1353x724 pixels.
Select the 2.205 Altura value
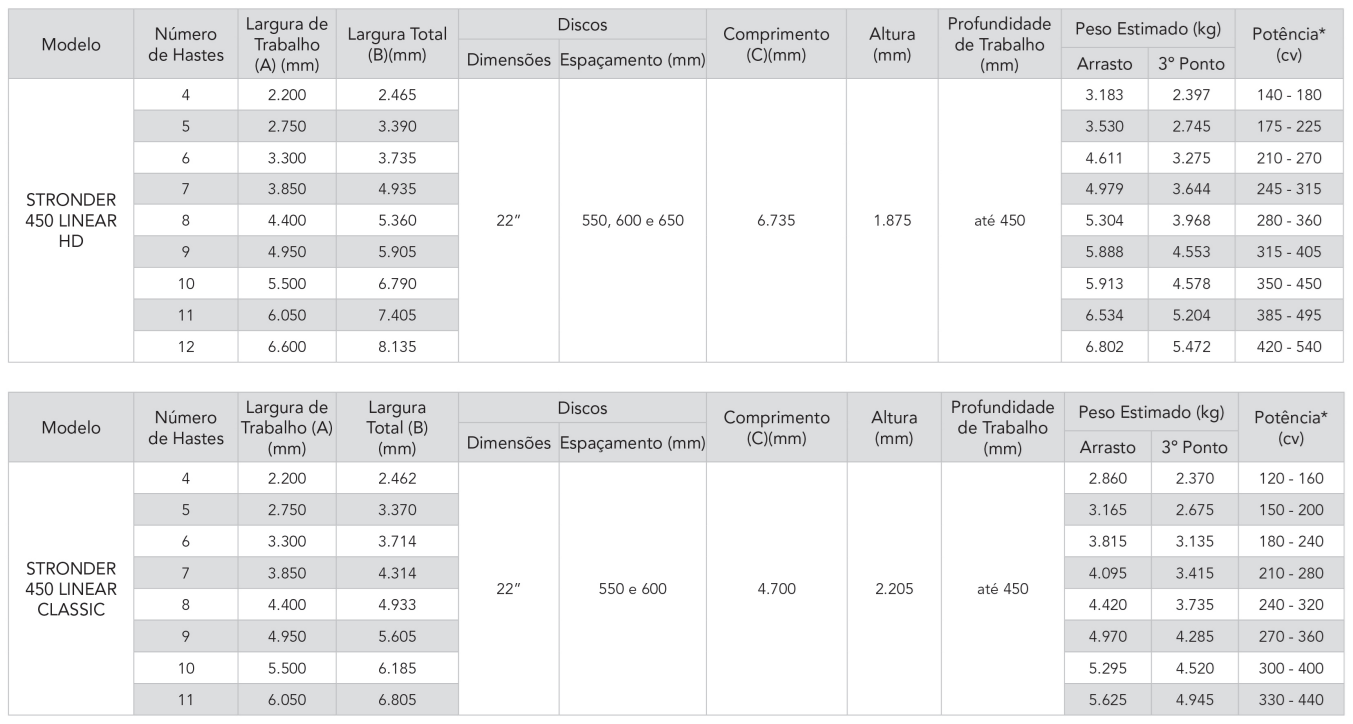(892, 589)
